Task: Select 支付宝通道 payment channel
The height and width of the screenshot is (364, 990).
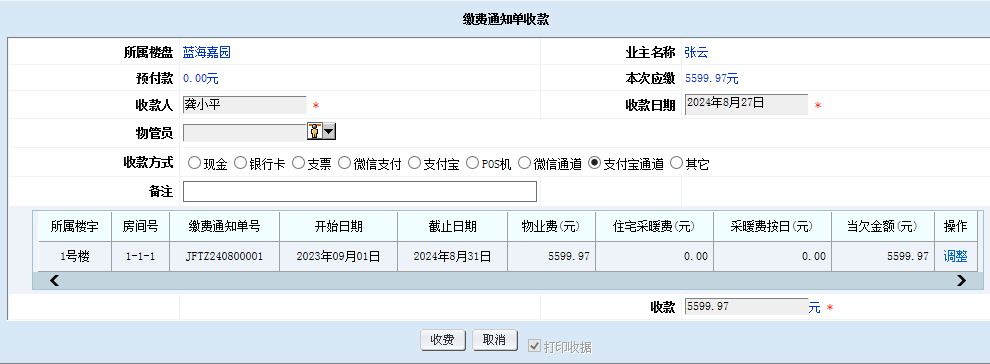Action: [x=594, y=163]
